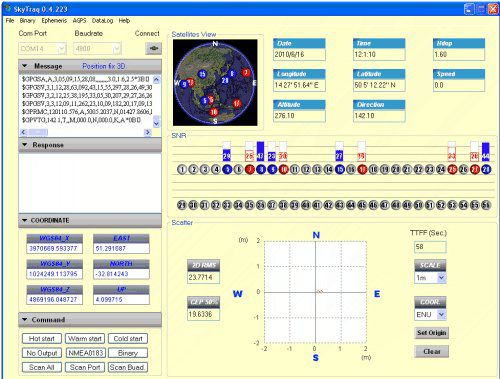Image resolution: width=500 pixels, height=379 pixels.
Task: Click satellite number 29 circle in lower row
Action: pyautogui.click(x=182, y=205)
